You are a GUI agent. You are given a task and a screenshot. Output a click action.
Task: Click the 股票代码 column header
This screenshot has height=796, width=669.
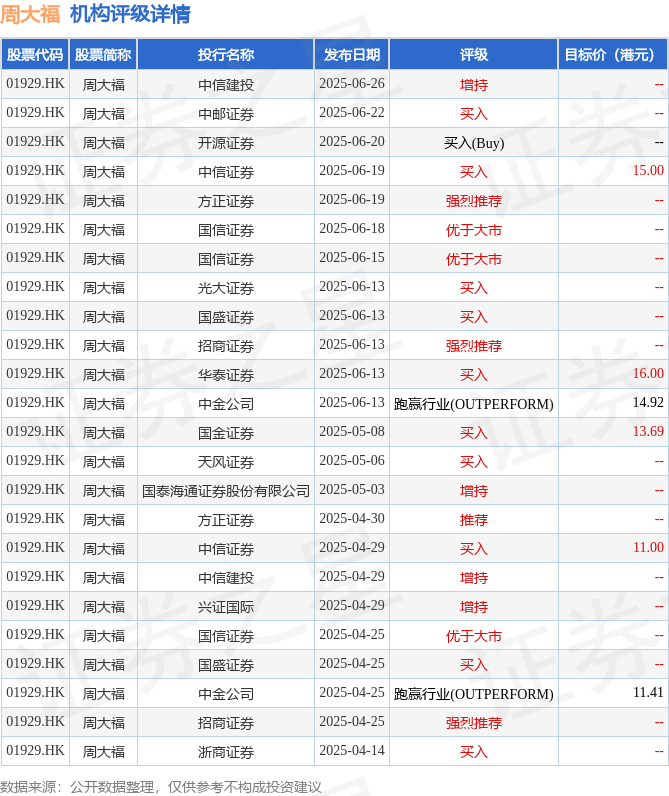tap(35, 54)
